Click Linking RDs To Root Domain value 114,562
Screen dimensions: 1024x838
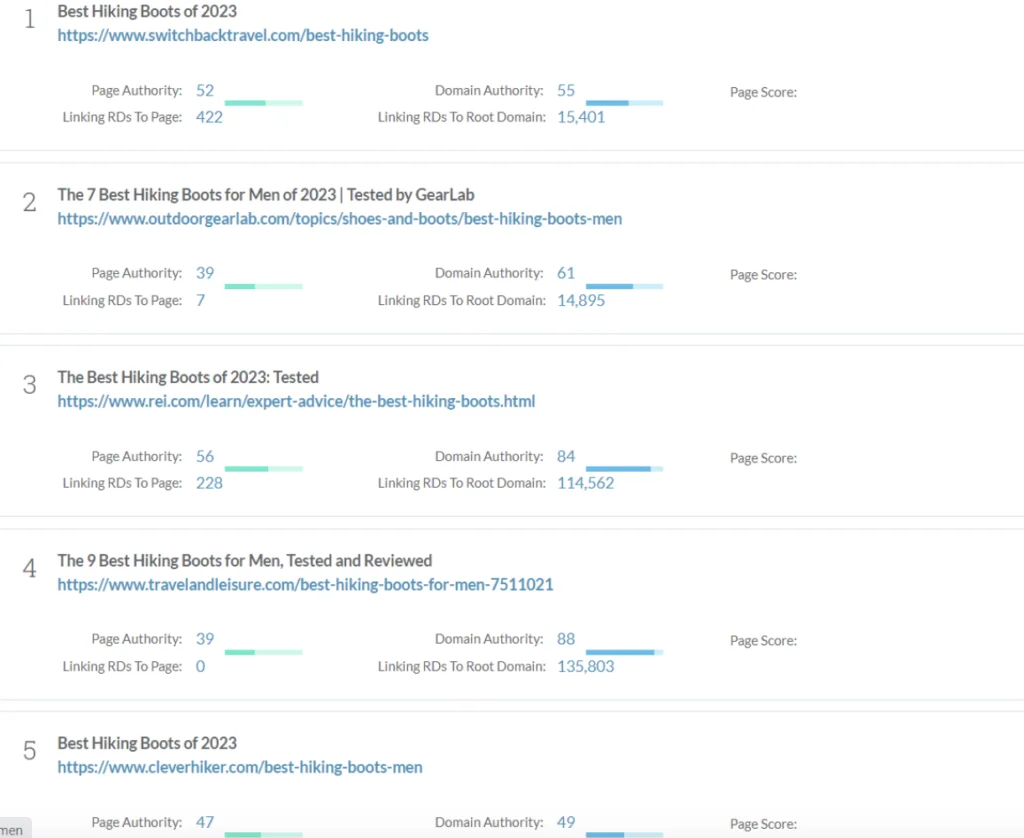(x=585, y=483)
